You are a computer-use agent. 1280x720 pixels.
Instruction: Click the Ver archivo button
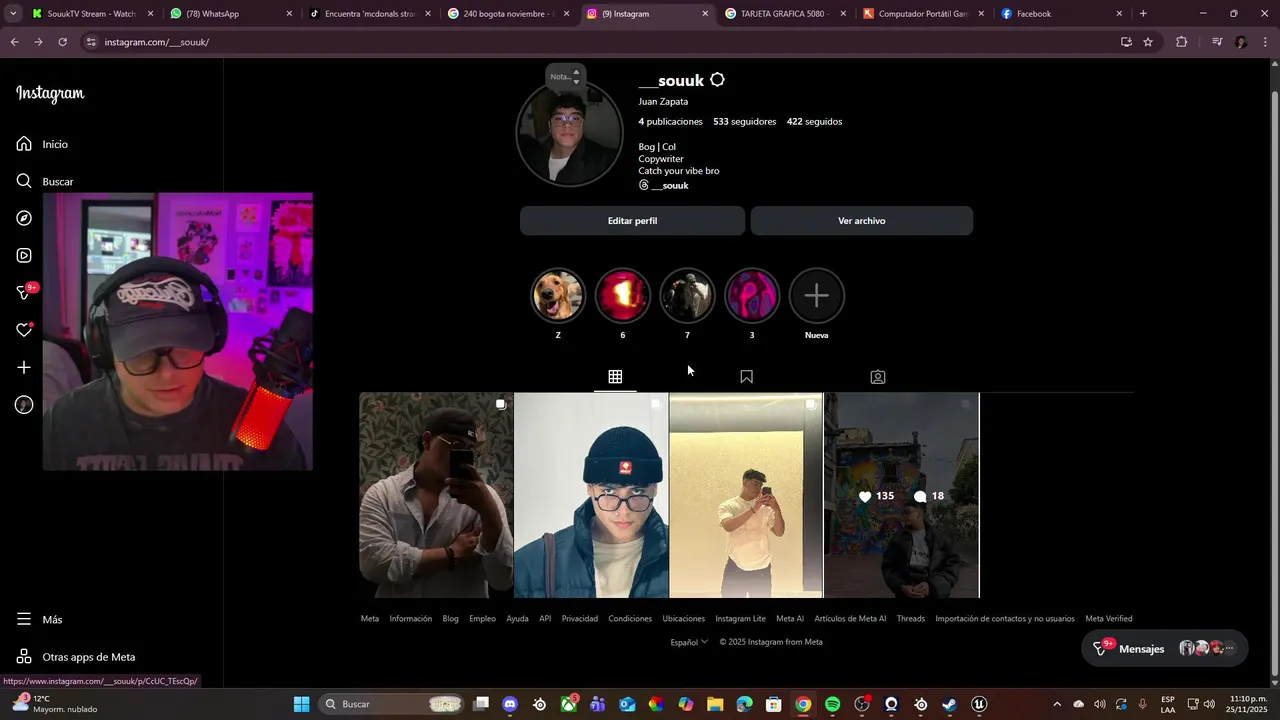[x=861, y=221]
